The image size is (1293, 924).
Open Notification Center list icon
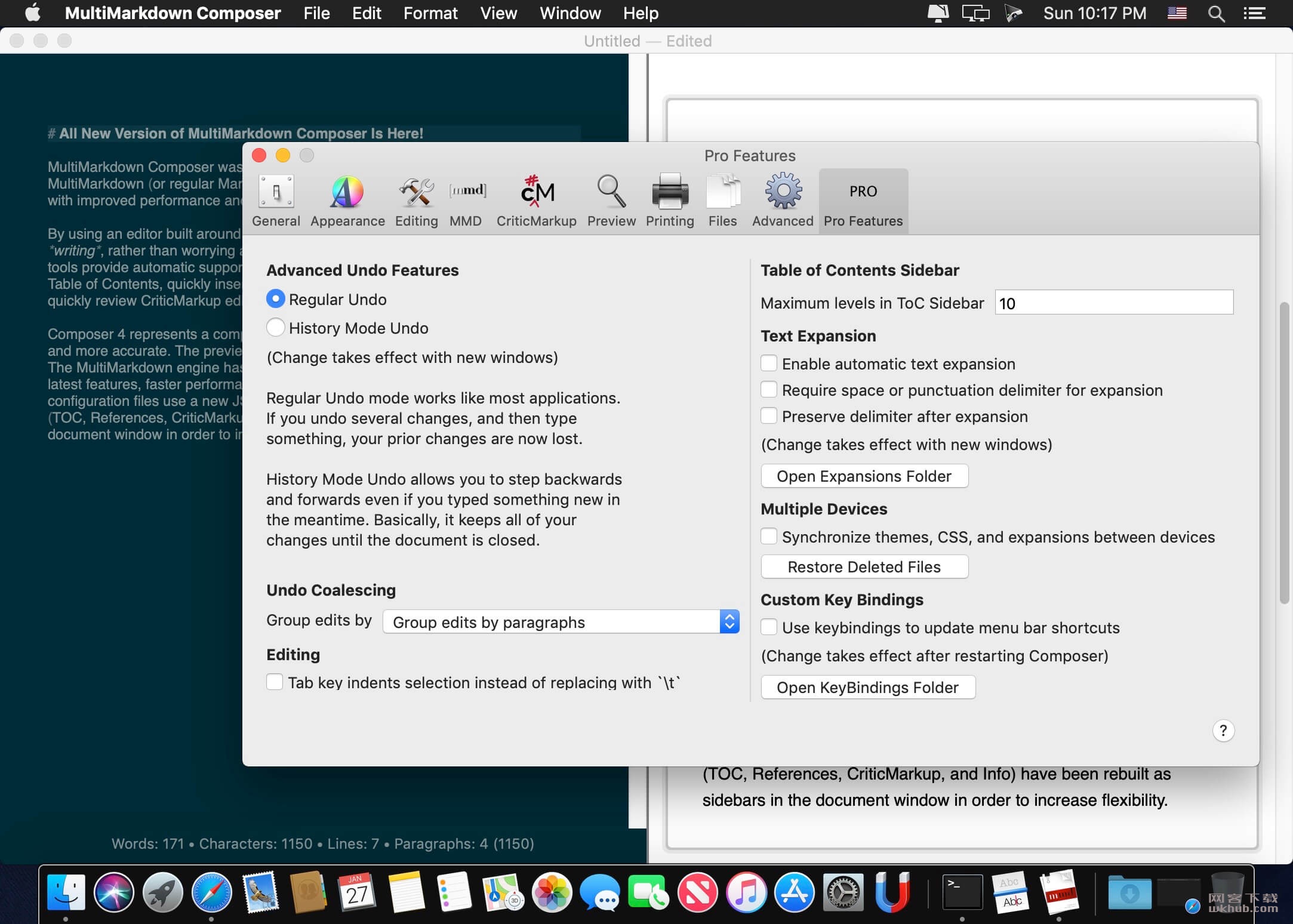[1255, 13]
